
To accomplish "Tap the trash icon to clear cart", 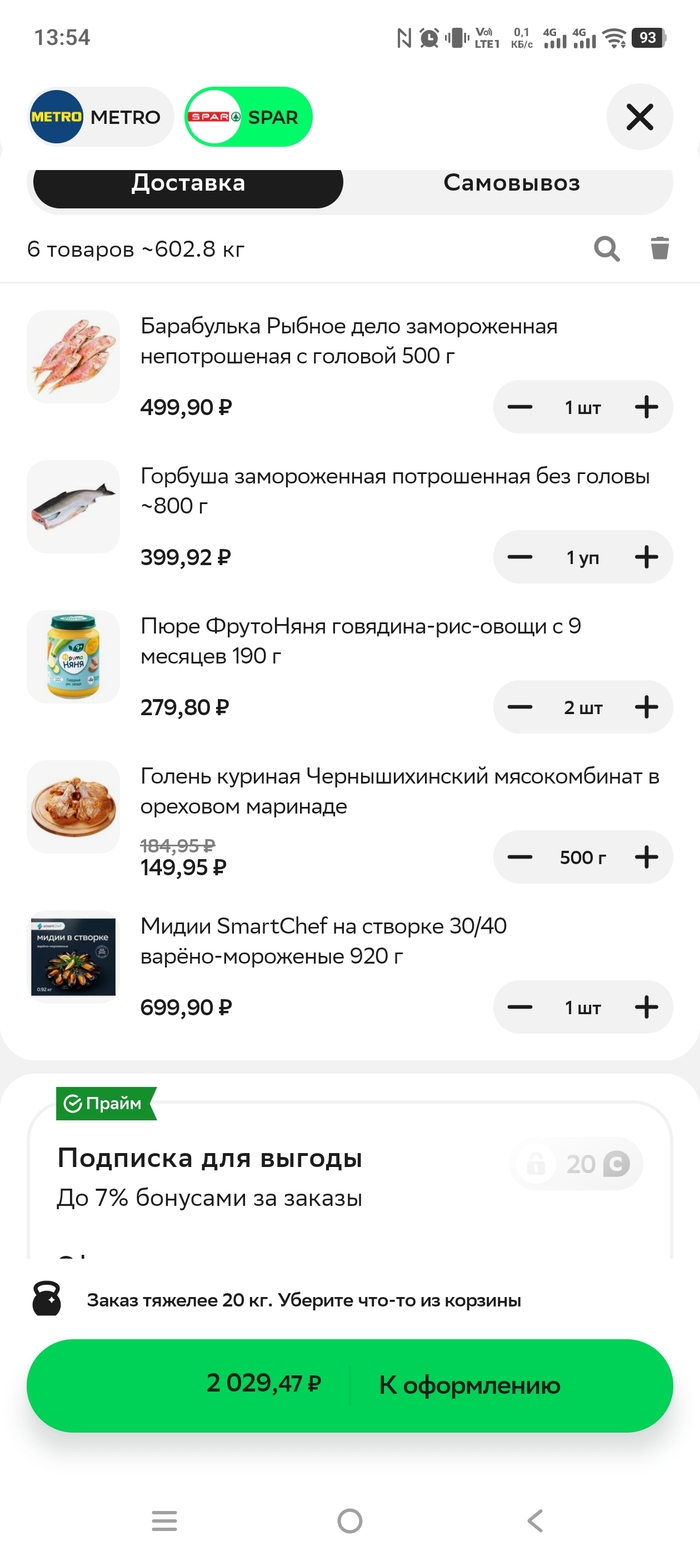I will (660, 249).
